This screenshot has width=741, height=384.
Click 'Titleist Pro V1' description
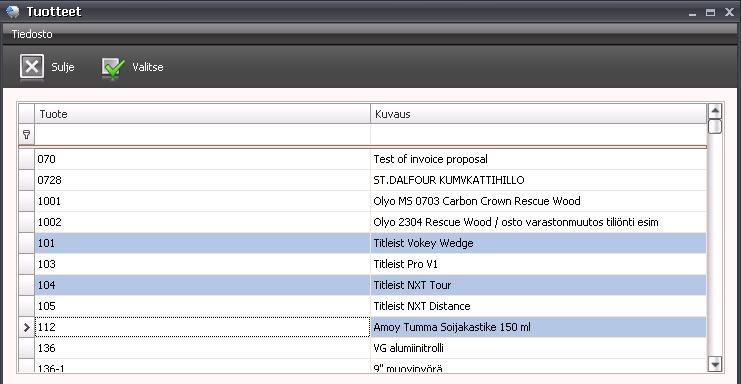click(405, 264)
